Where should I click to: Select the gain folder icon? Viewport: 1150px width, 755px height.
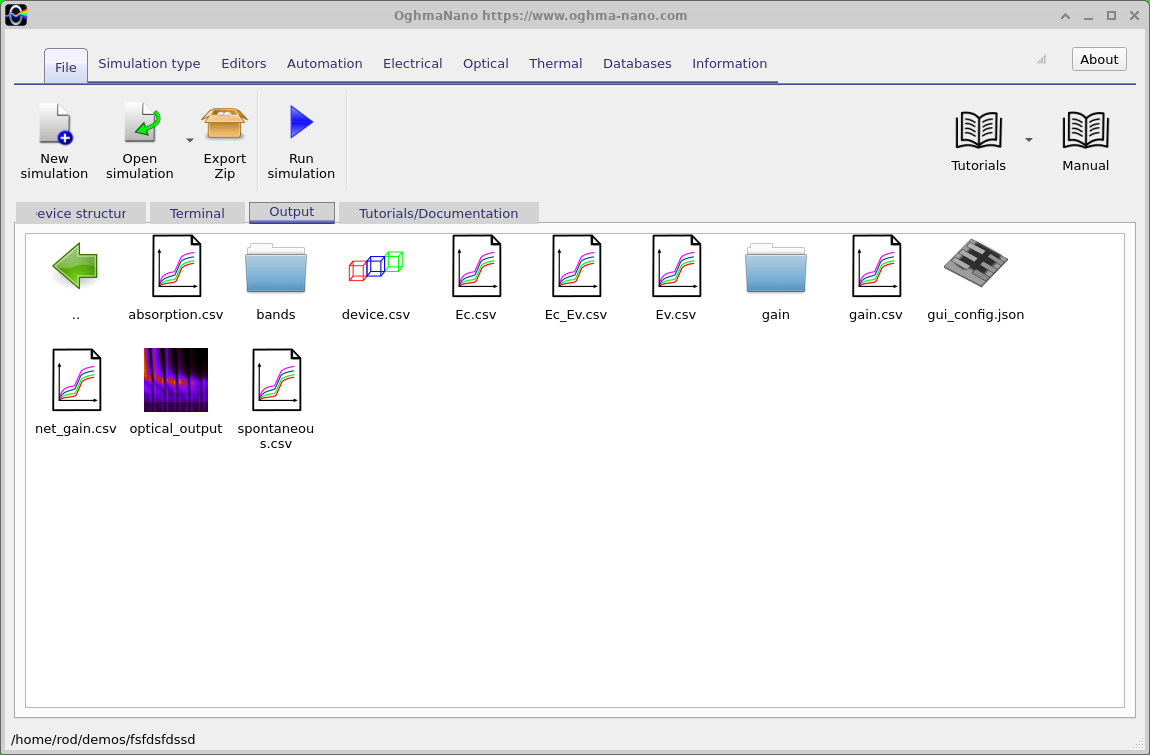[776, 268]
